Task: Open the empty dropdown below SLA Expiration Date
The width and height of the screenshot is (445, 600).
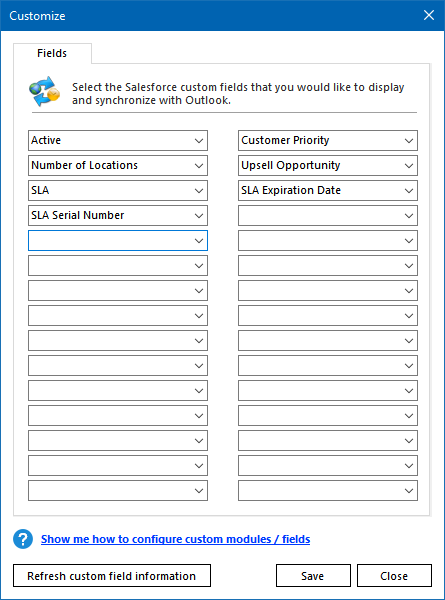Action: point(328,215)
